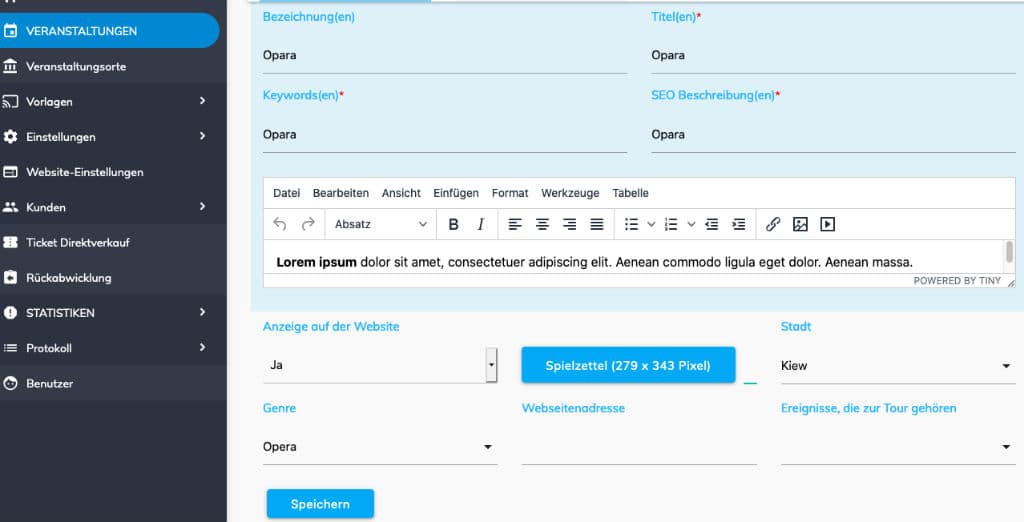Click the Protokoll list icon
Screen dimensions: 1024x522
(10, 348)
